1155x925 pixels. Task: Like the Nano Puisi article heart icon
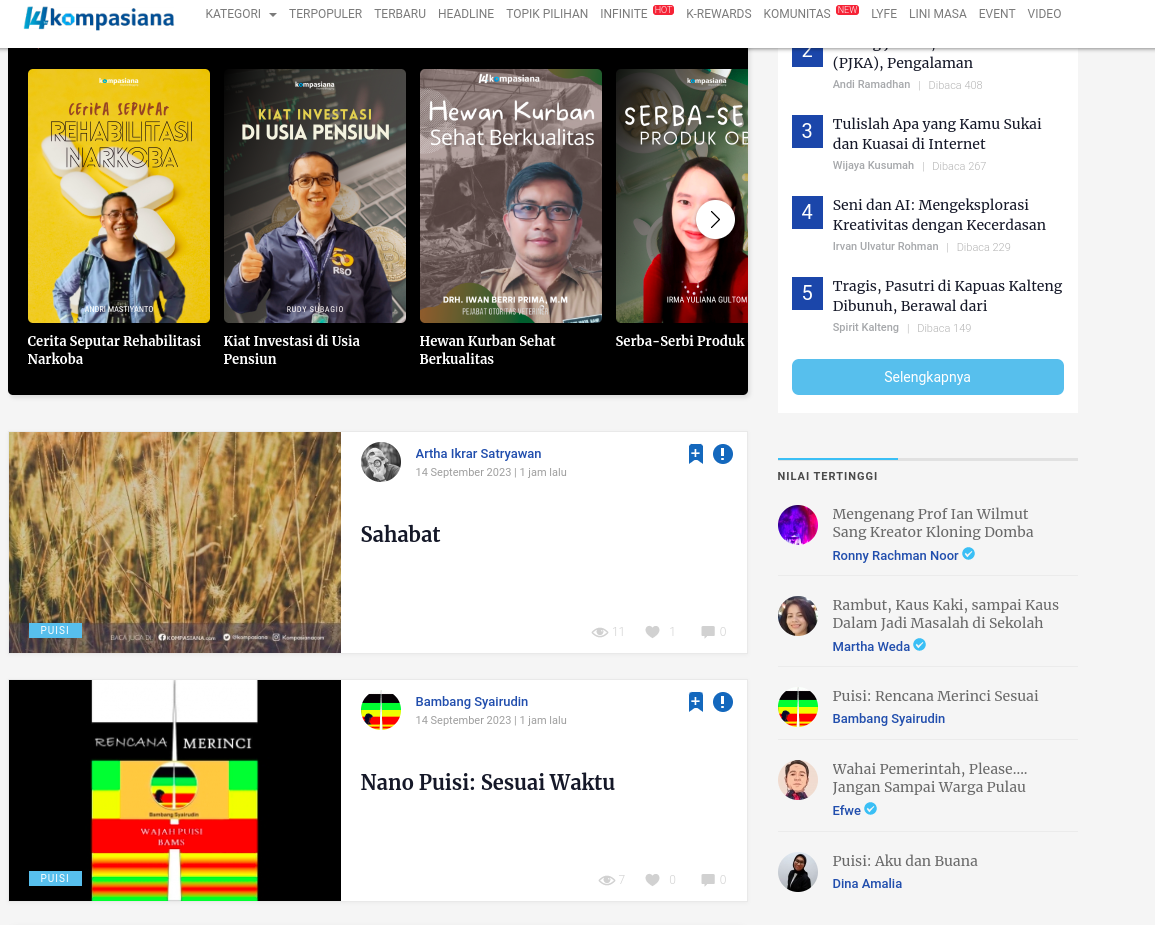653,880
